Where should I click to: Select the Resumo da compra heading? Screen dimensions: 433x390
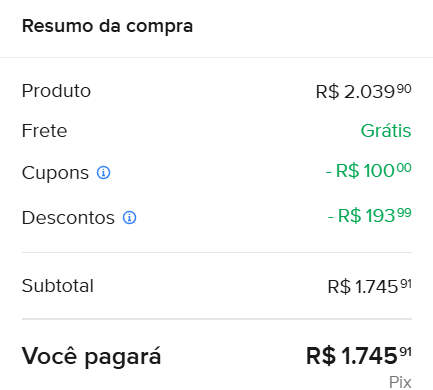(x=107, y=26)
